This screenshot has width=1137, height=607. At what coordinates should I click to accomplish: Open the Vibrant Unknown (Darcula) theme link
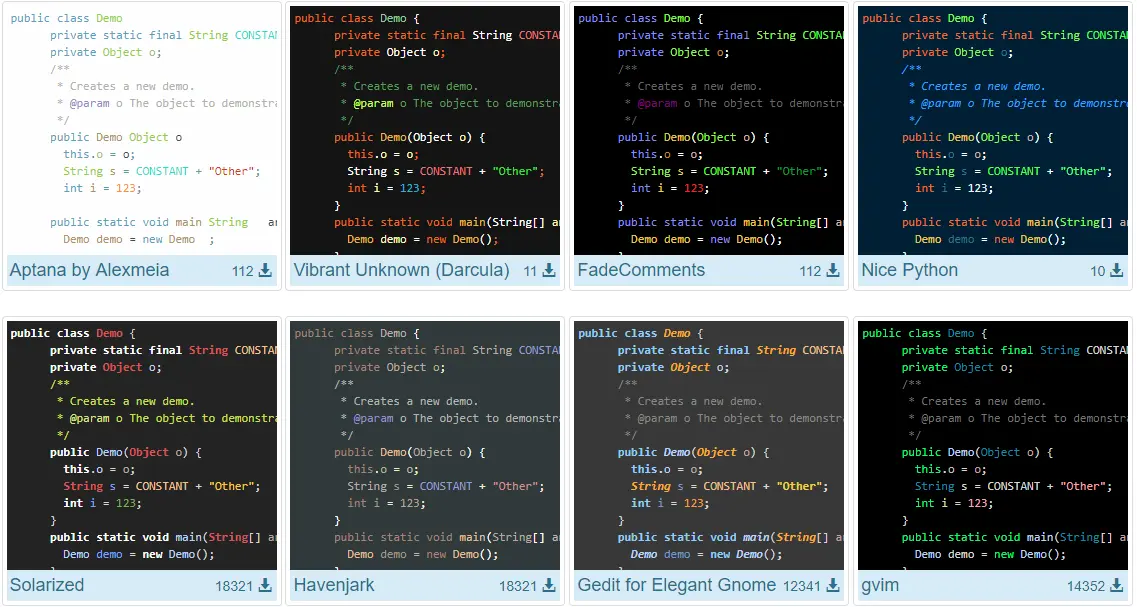pyautogui.click(x=401, y=271)
